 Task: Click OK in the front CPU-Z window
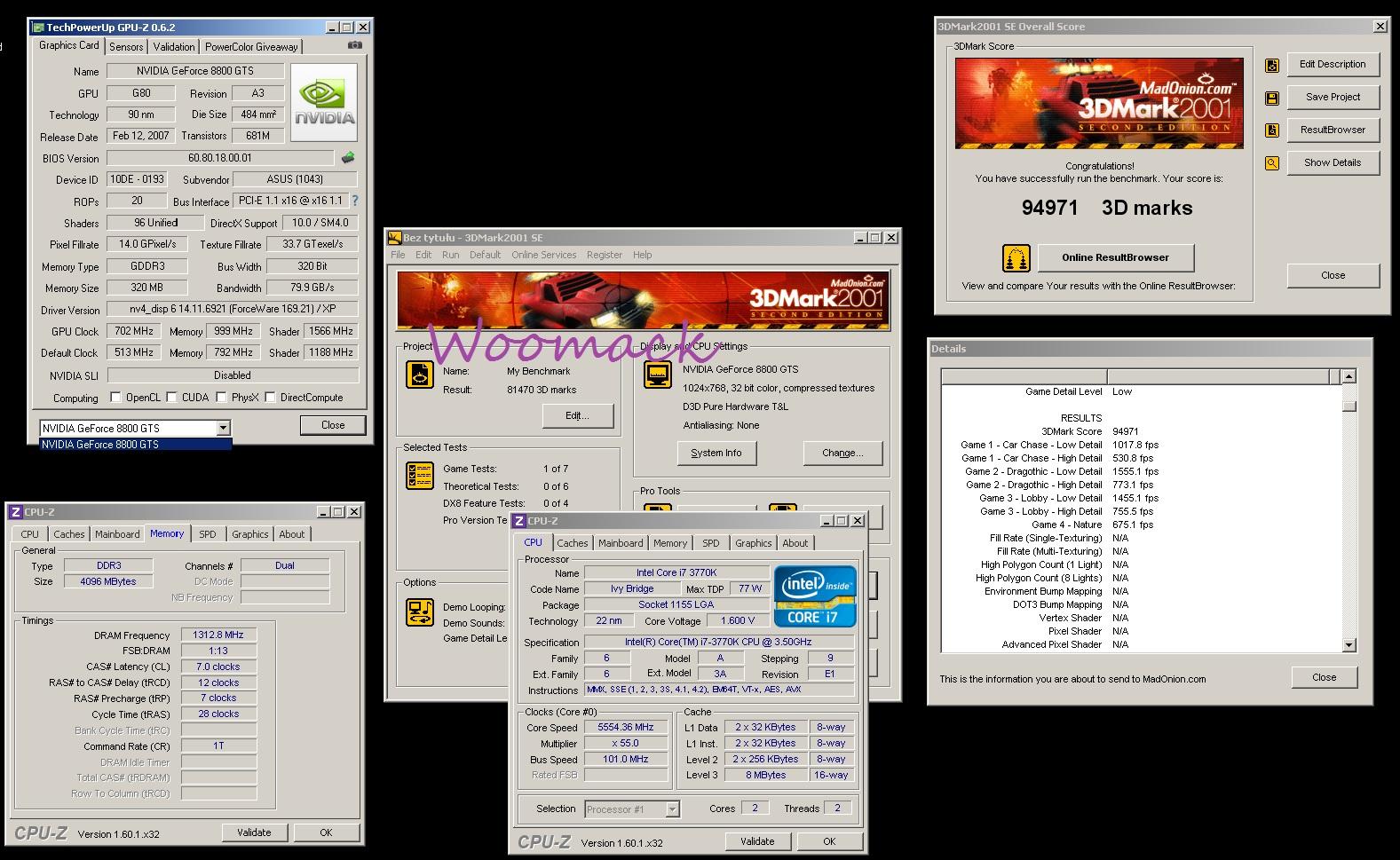829,841
